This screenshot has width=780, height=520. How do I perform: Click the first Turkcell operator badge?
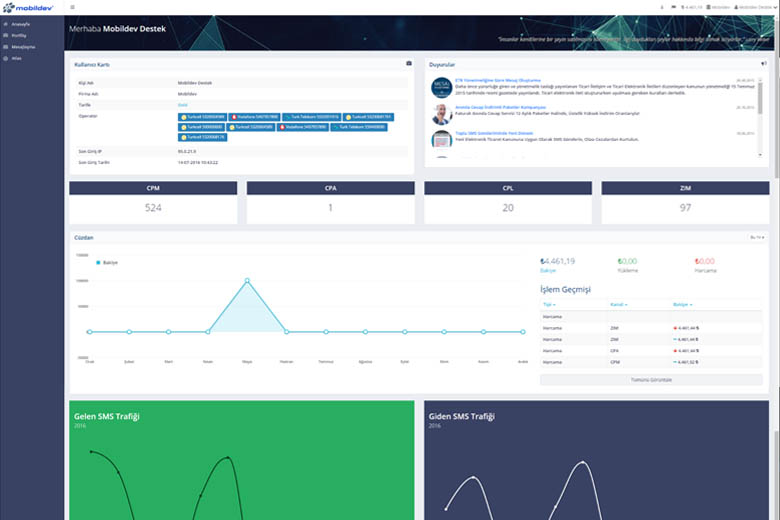click(x=203, y=117)
